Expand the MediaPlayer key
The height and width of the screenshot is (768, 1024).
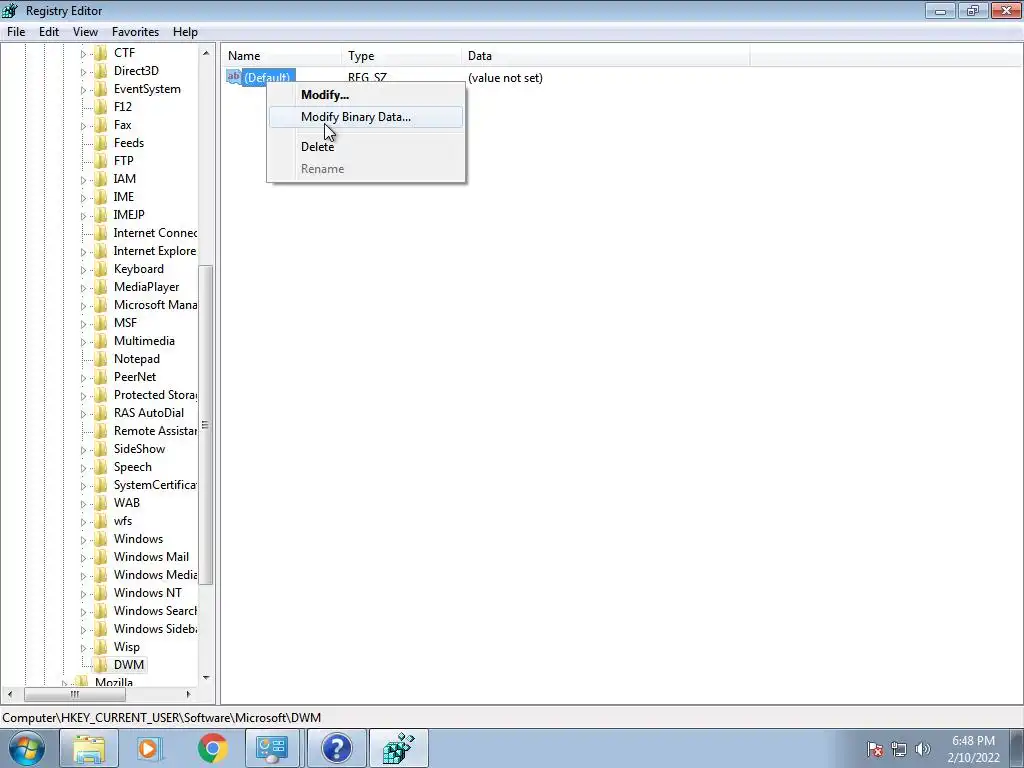(83, 287)
